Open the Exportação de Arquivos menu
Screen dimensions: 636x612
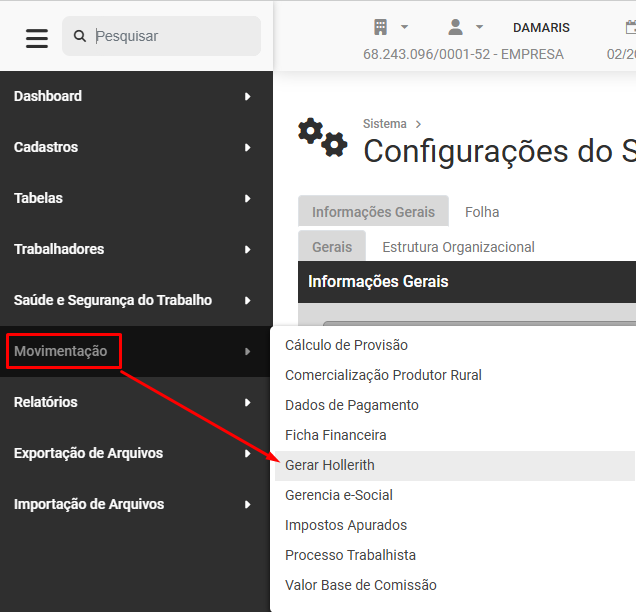(x=88, y=453)
